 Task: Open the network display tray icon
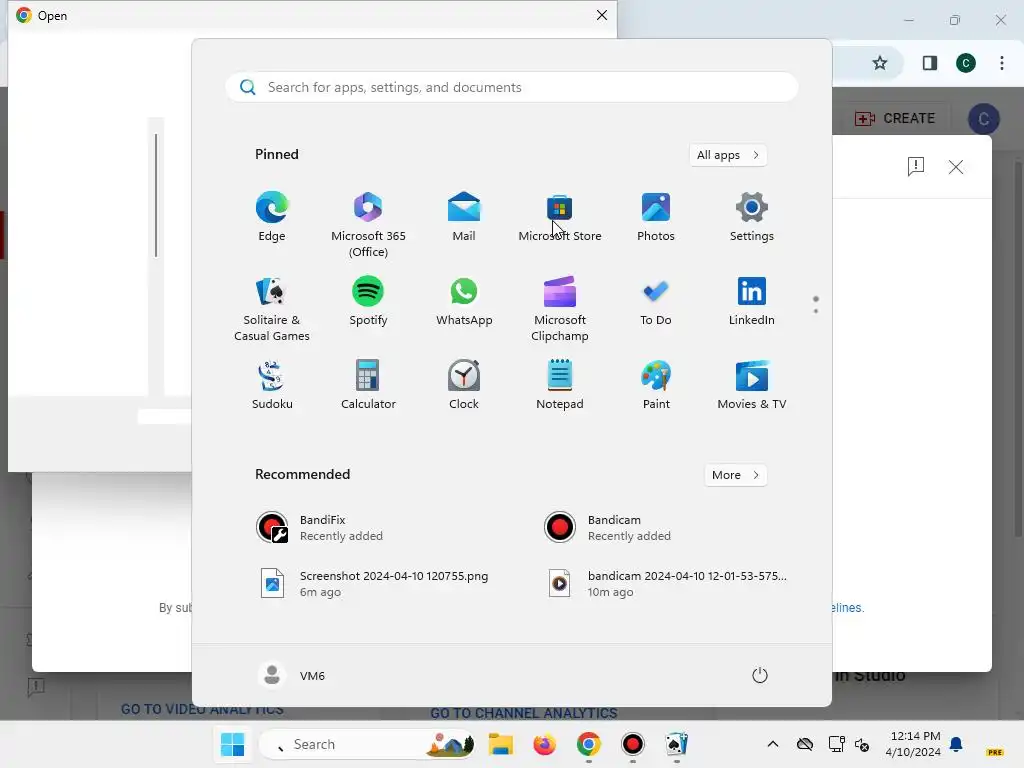coord(836,744)
